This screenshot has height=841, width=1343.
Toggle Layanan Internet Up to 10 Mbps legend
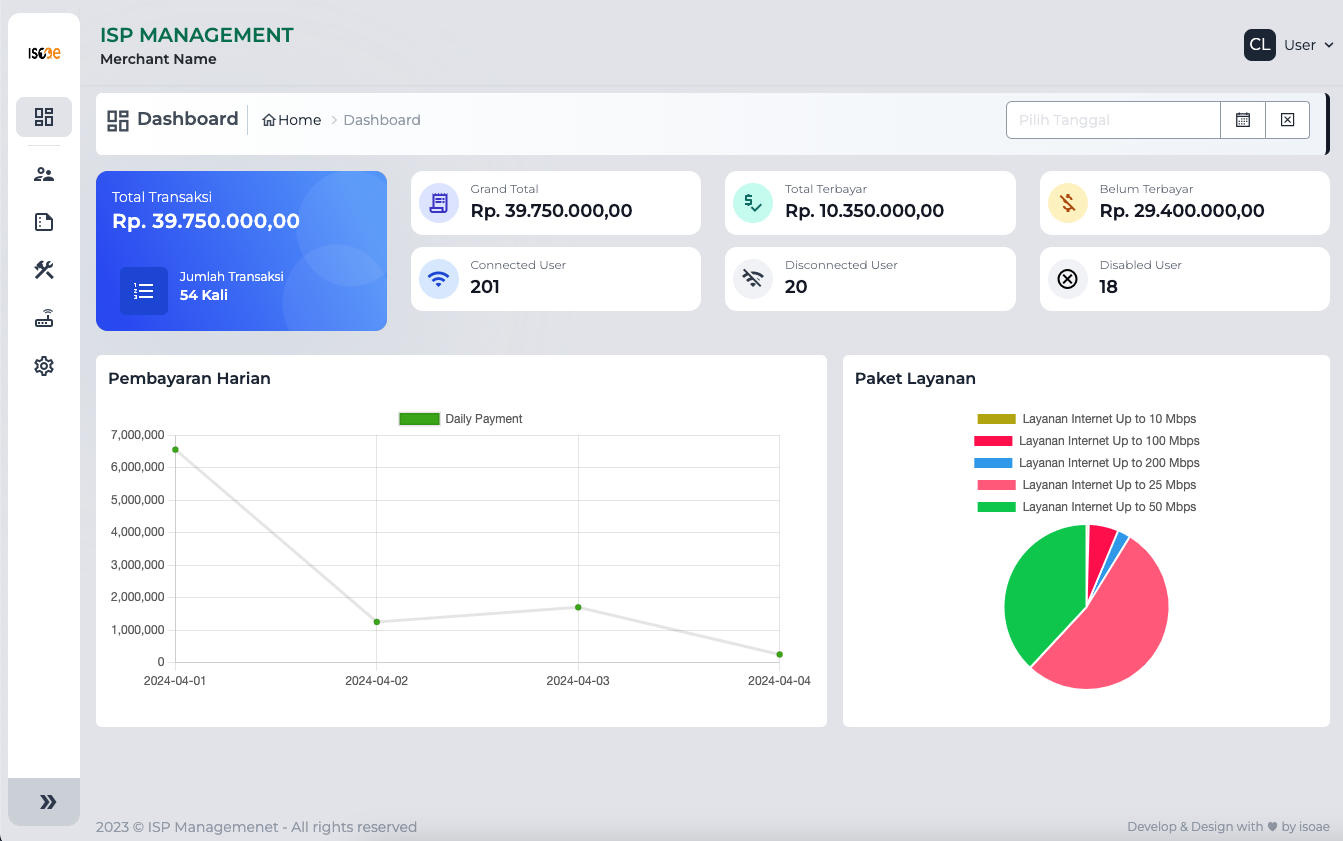1086,419
